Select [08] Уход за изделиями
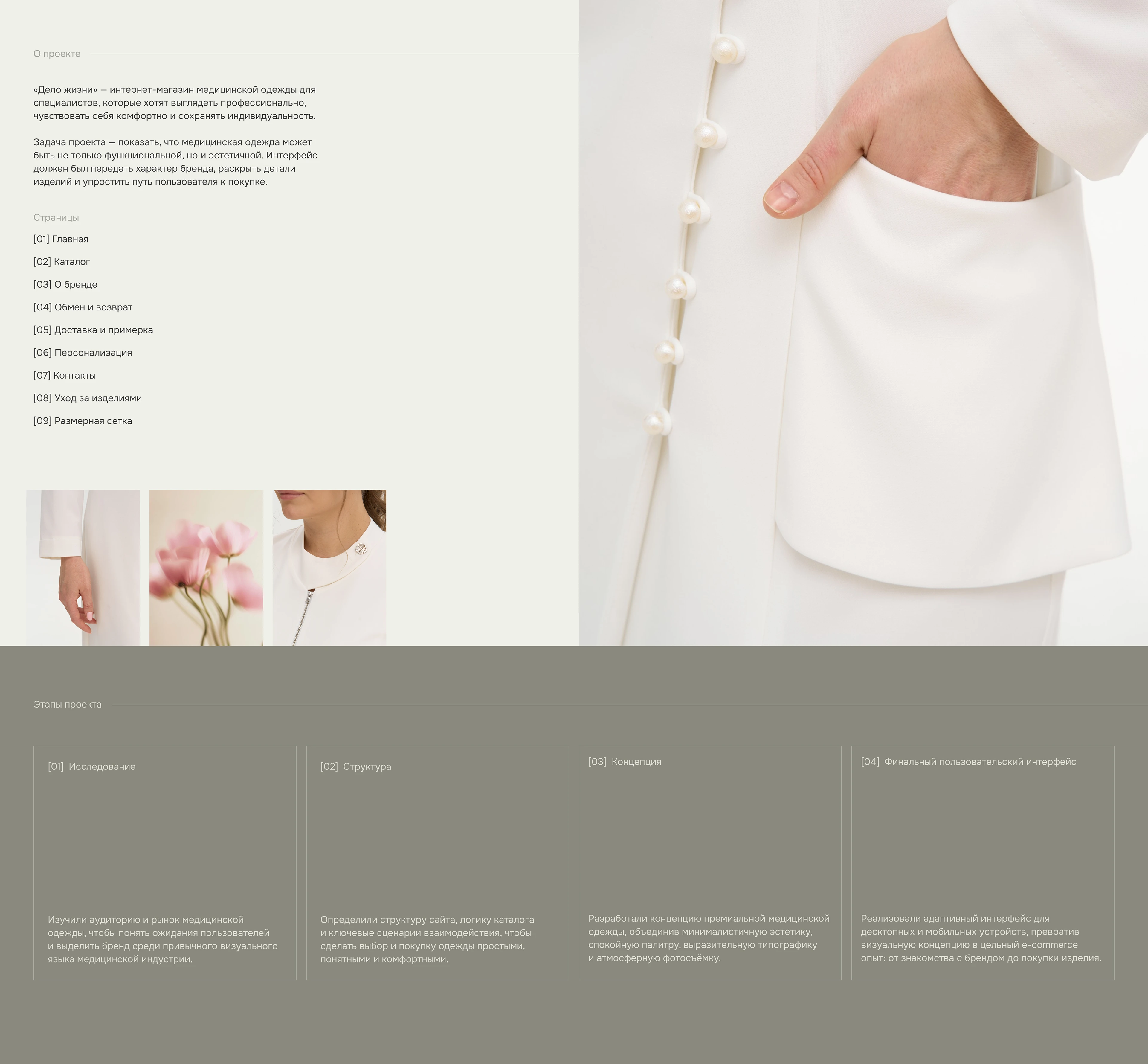 tap(88, 398)
